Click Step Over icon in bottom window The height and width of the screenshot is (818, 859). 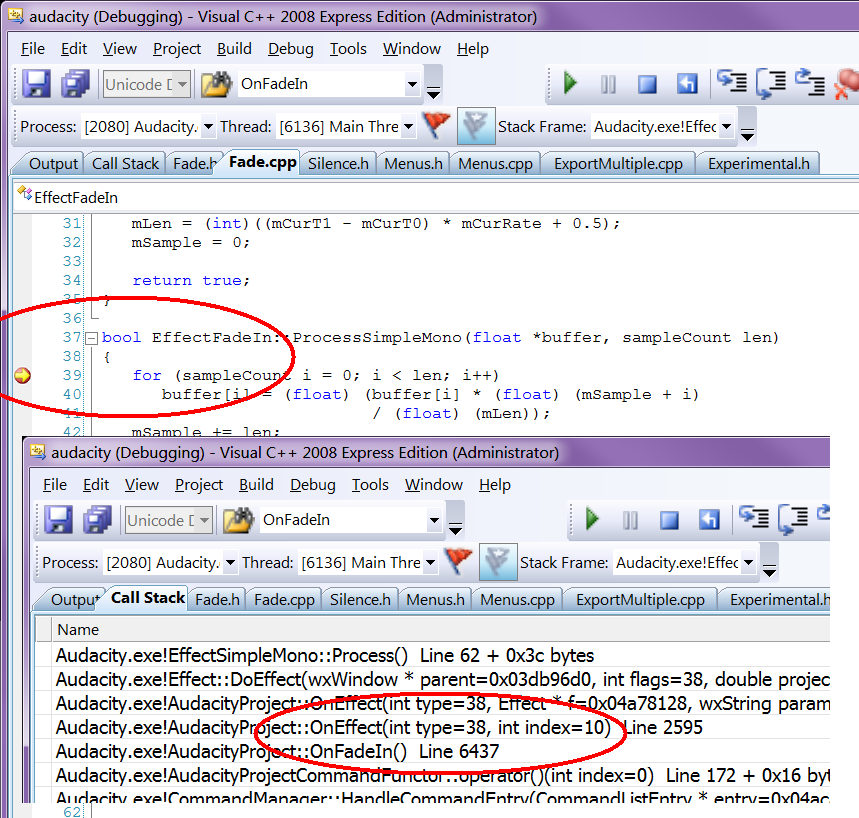793,519
